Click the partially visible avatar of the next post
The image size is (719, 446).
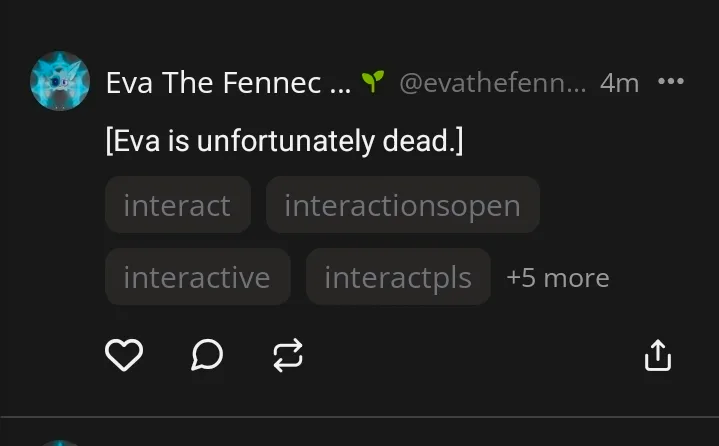click(x=60, y=442)
